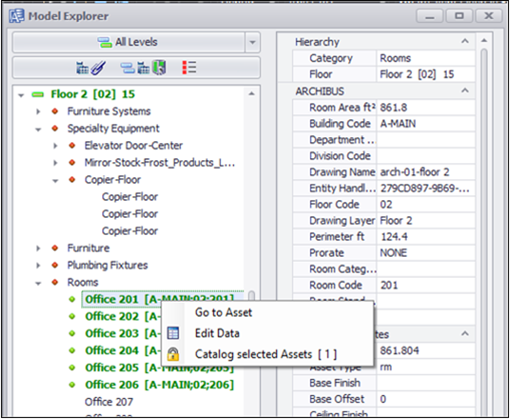Image resolution: width=510 pixels, height=419 pixels.
Task: Expand the Furniture node arrow
Action: [38, 248]
